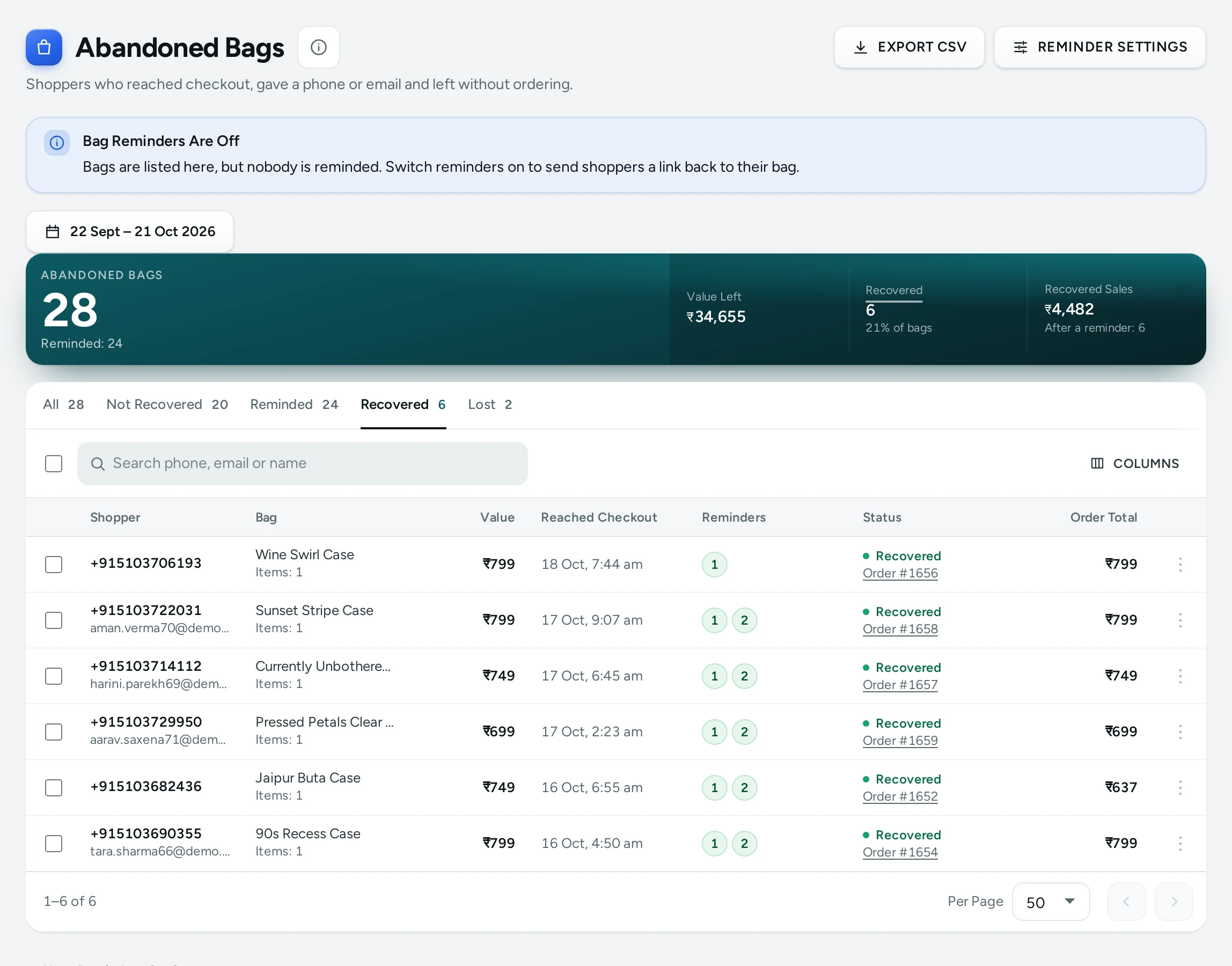Image resolution: width=1232 pixels, height=966 pixels.
Task: Select checkbox for +915103714112
Action: (x=54, y=676)
